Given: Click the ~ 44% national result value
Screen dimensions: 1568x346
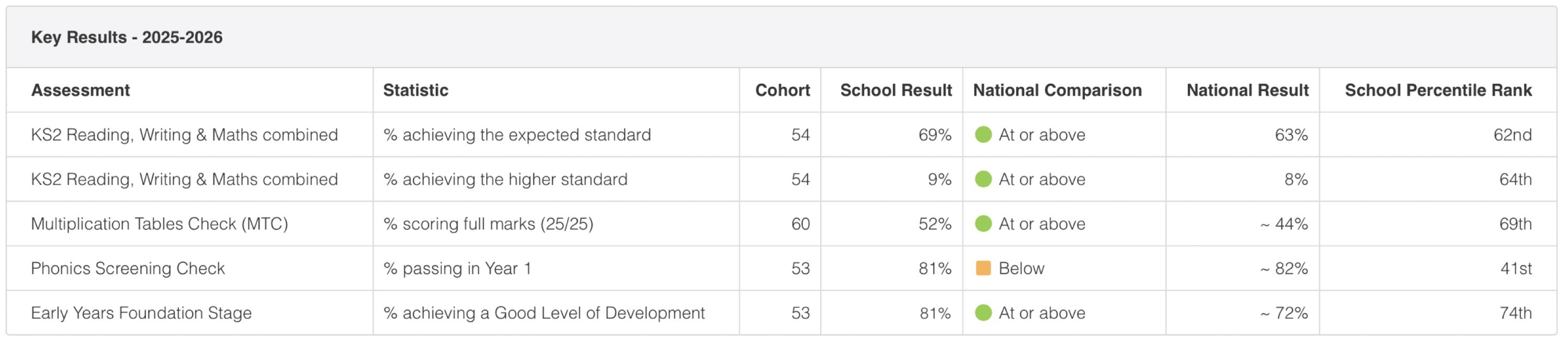Looking at the screenshot, I should (x=1283, y=224).
